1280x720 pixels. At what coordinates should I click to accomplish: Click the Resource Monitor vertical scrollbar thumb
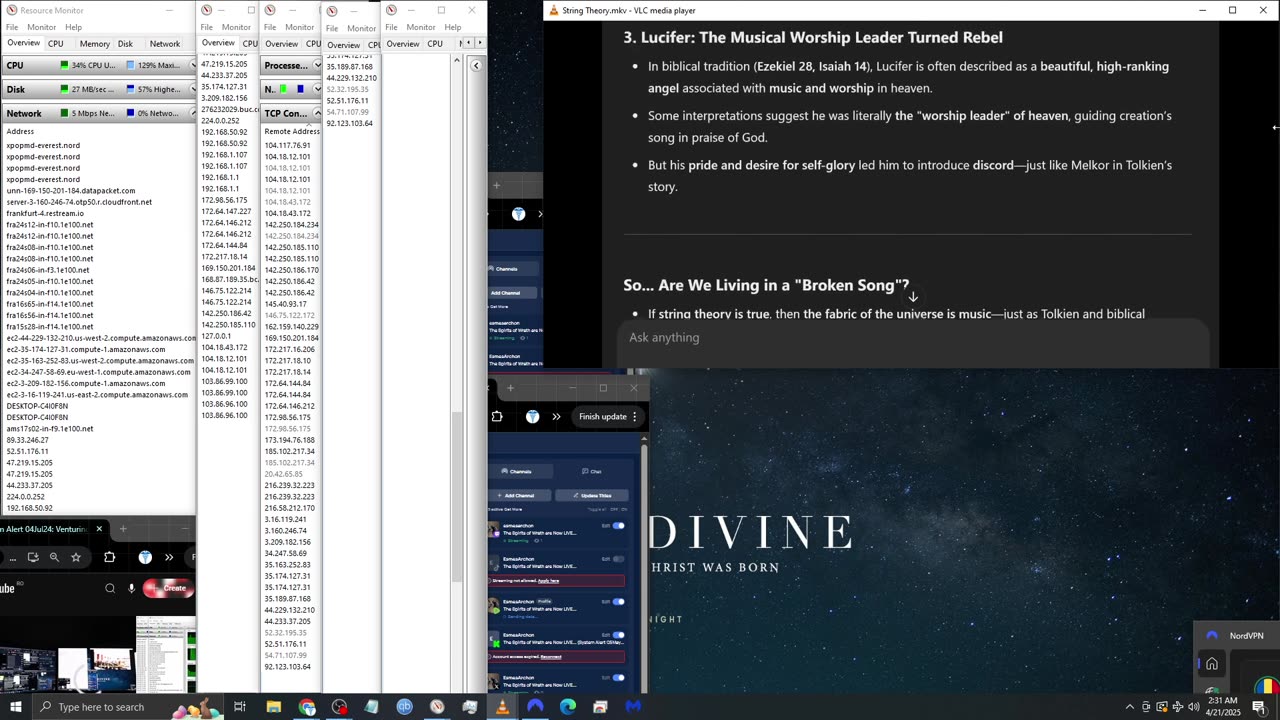coord(457,496)
